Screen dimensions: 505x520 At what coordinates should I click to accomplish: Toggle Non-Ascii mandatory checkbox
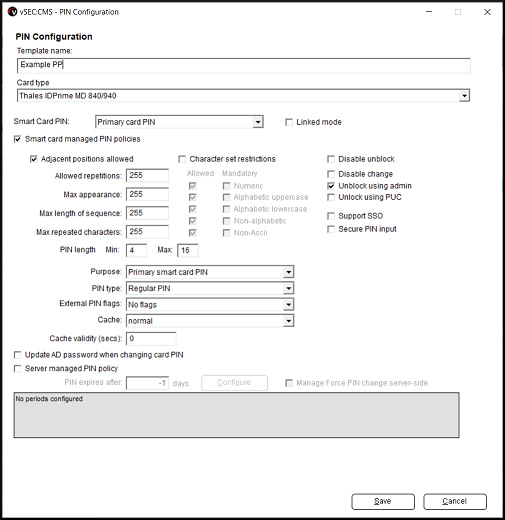tap(226, 233)
